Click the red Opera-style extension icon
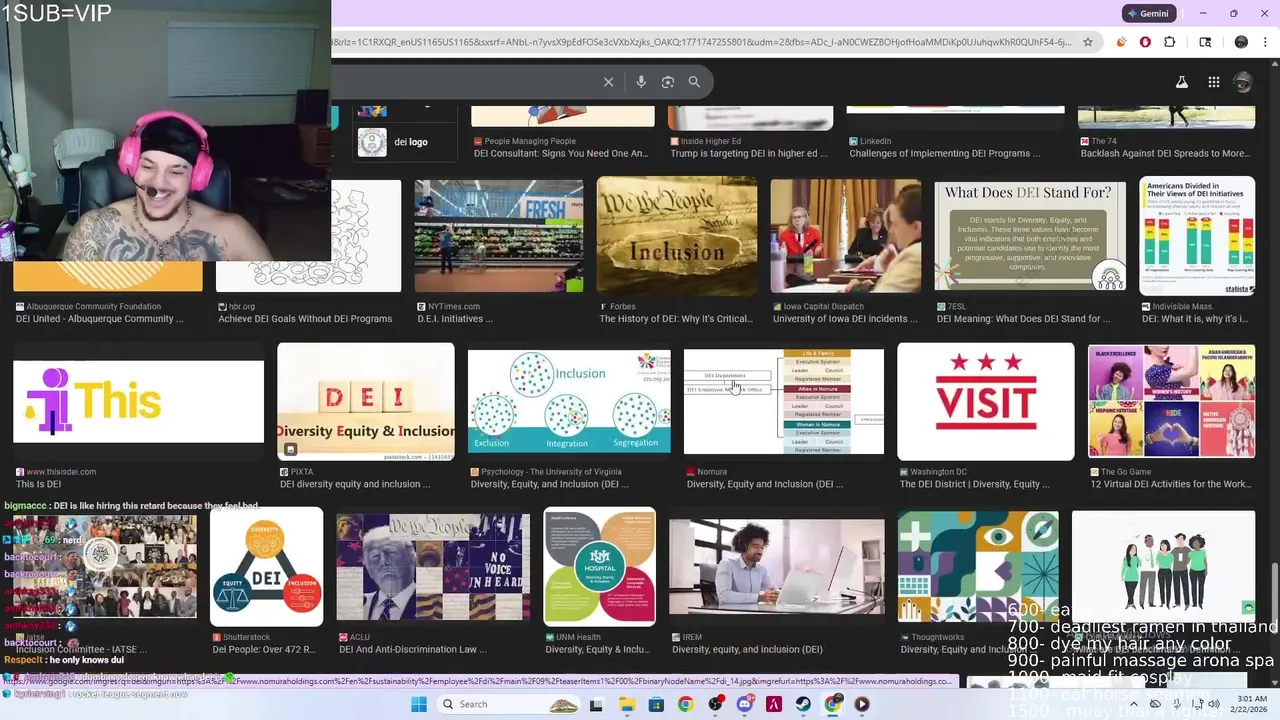 click(x=1145, y=42)
